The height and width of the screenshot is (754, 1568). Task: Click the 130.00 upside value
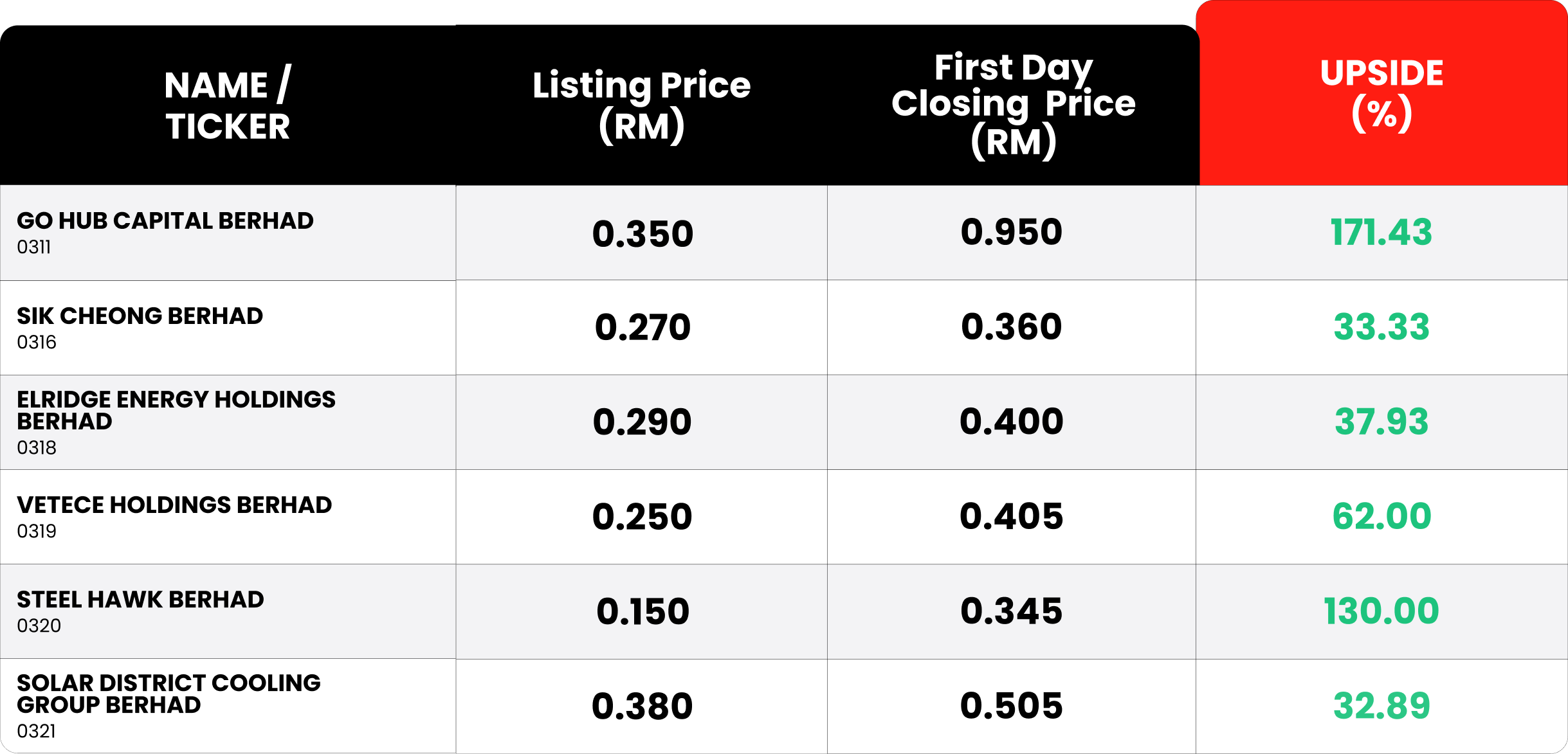[x=1381, y=611]
